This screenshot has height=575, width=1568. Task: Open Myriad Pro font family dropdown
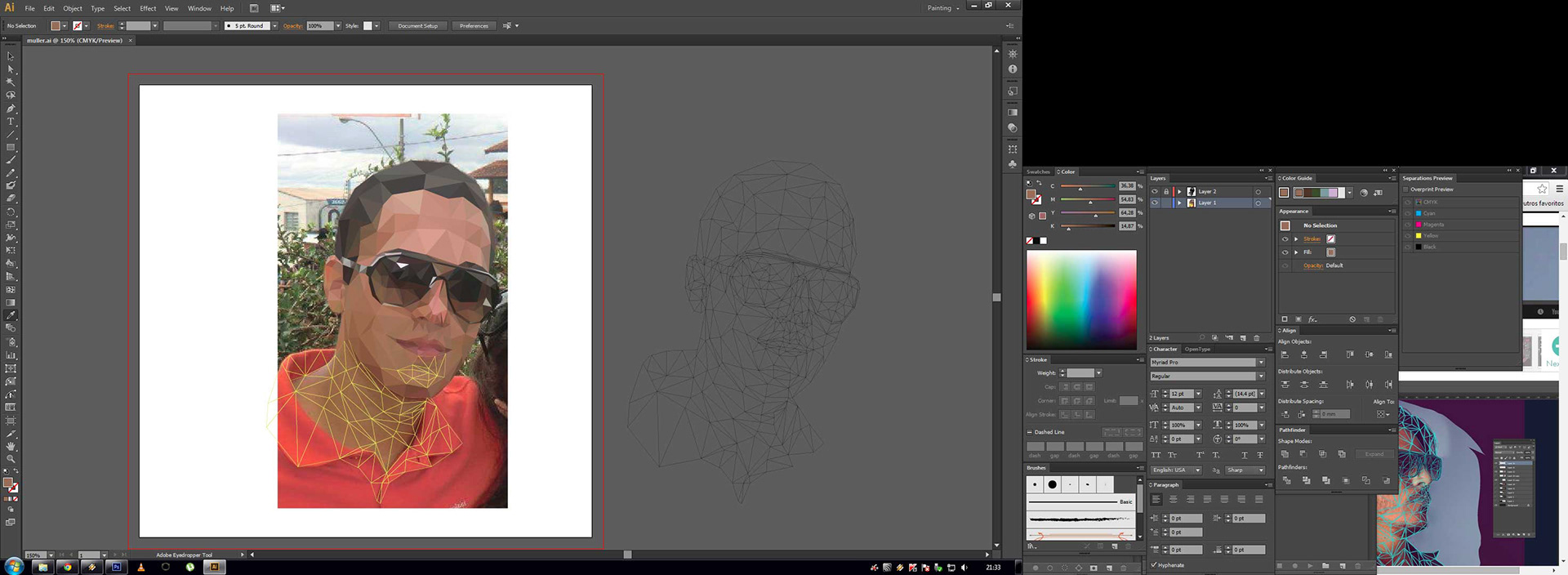1261,363
